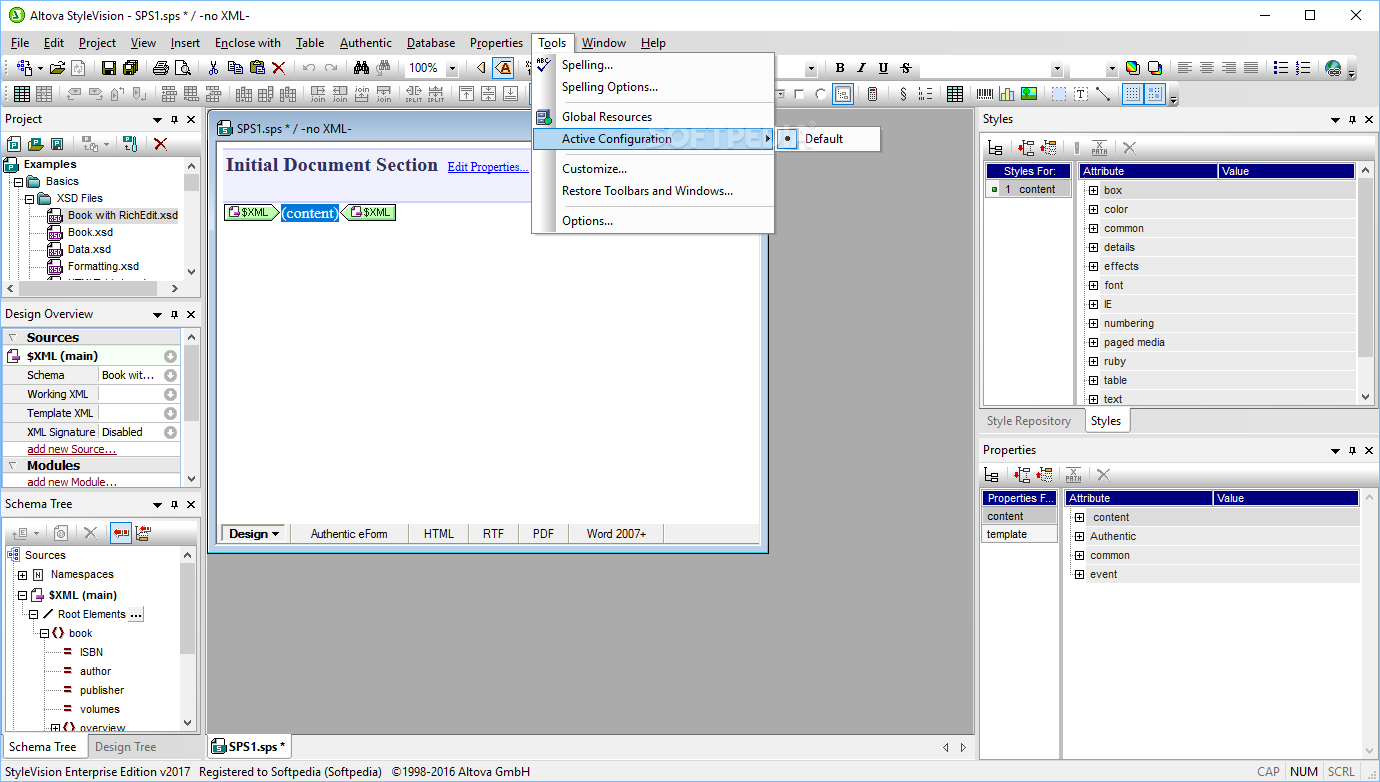Screen dimensions: 1380x782
Task: Insert image icon
Action: 1029,94
